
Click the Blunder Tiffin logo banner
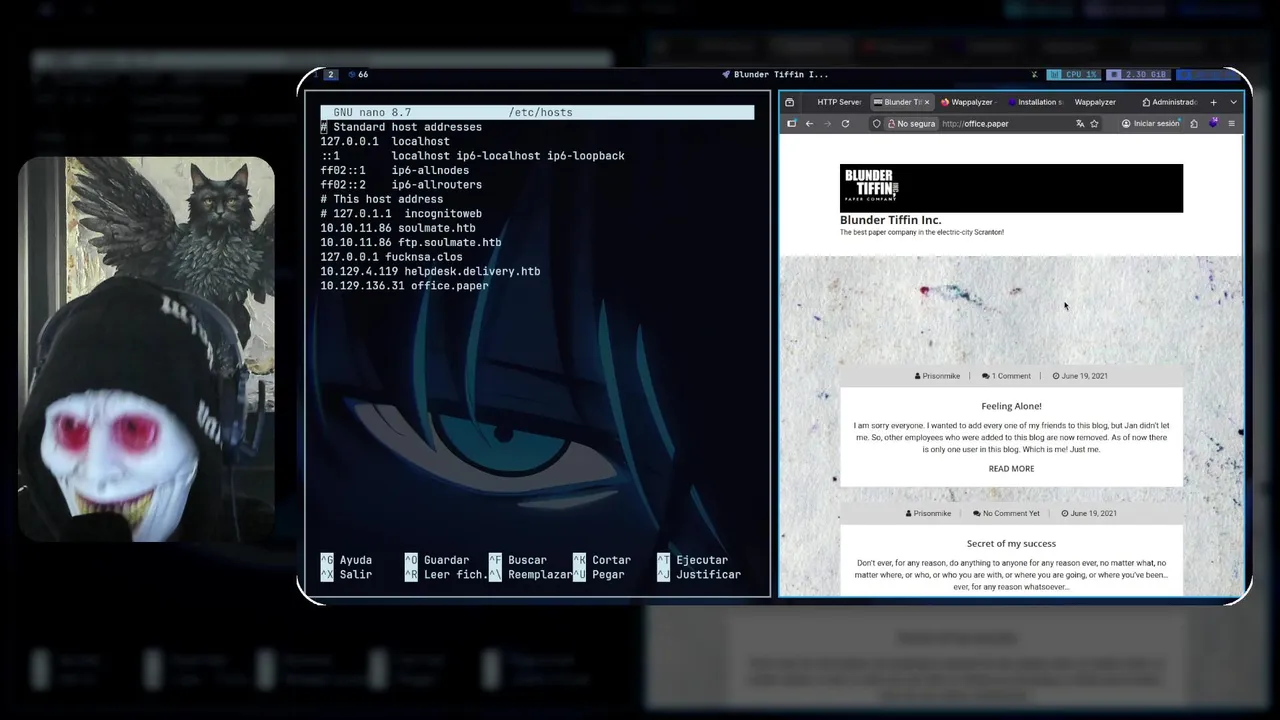(x=1011, y=188)
